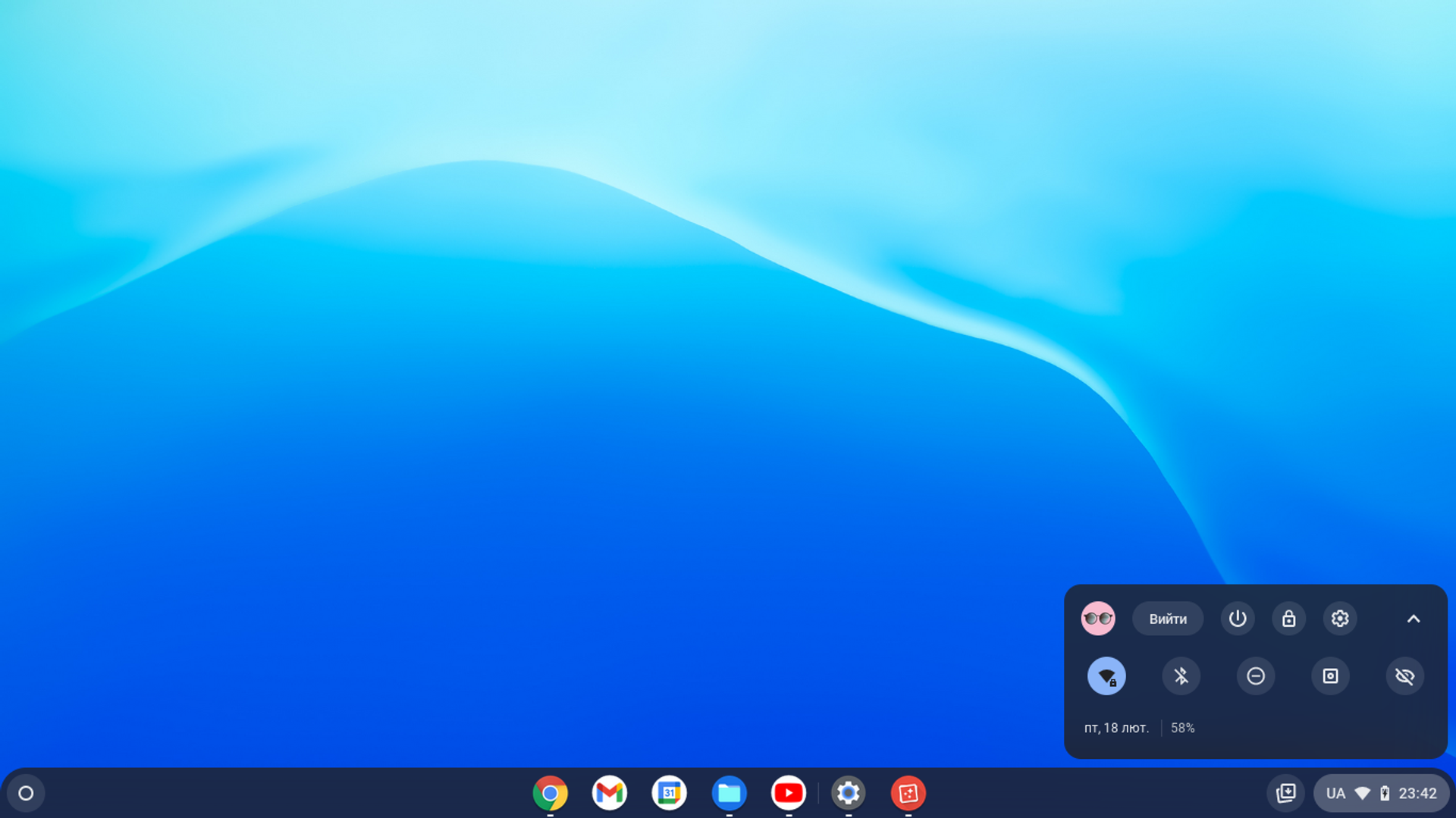Launch YouTube from the shelf

[789, 793]
